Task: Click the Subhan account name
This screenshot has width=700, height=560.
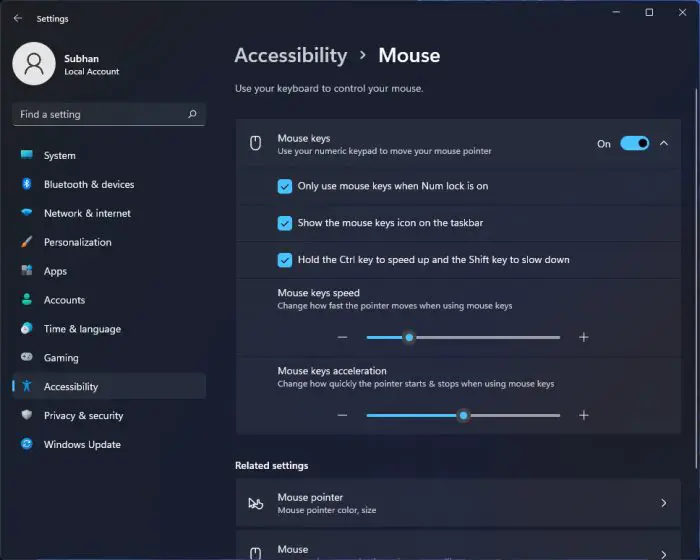Action: [81, 59]
